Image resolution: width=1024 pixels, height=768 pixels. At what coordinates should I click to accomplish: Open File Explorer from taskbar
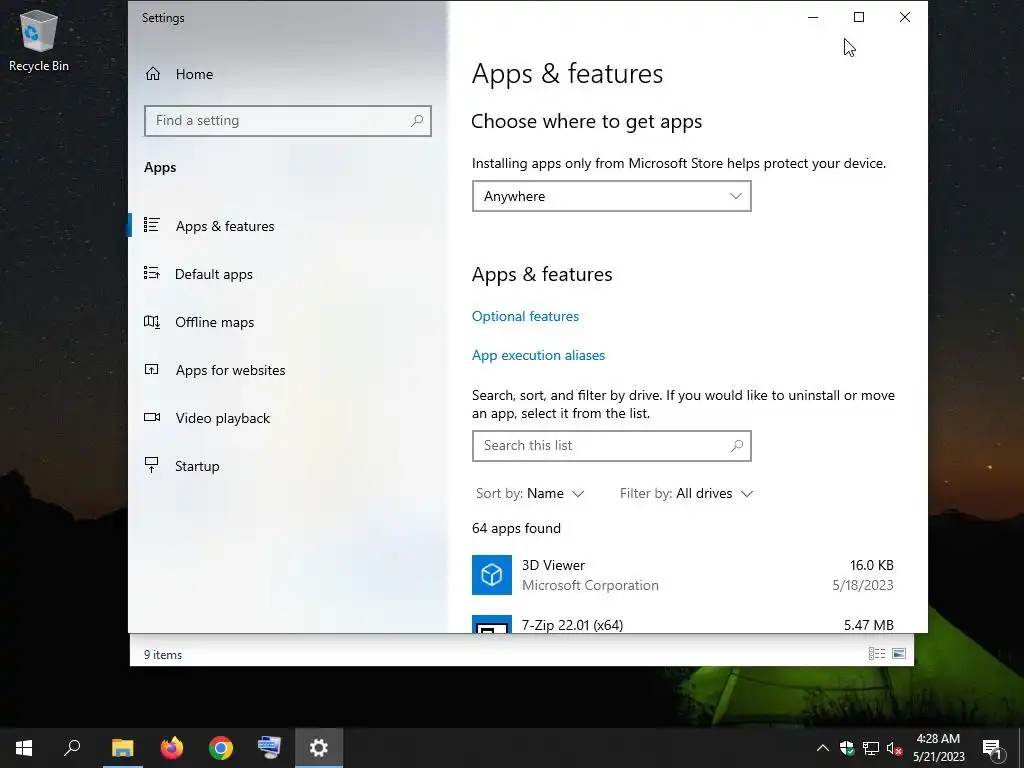[x=122, y=748]
